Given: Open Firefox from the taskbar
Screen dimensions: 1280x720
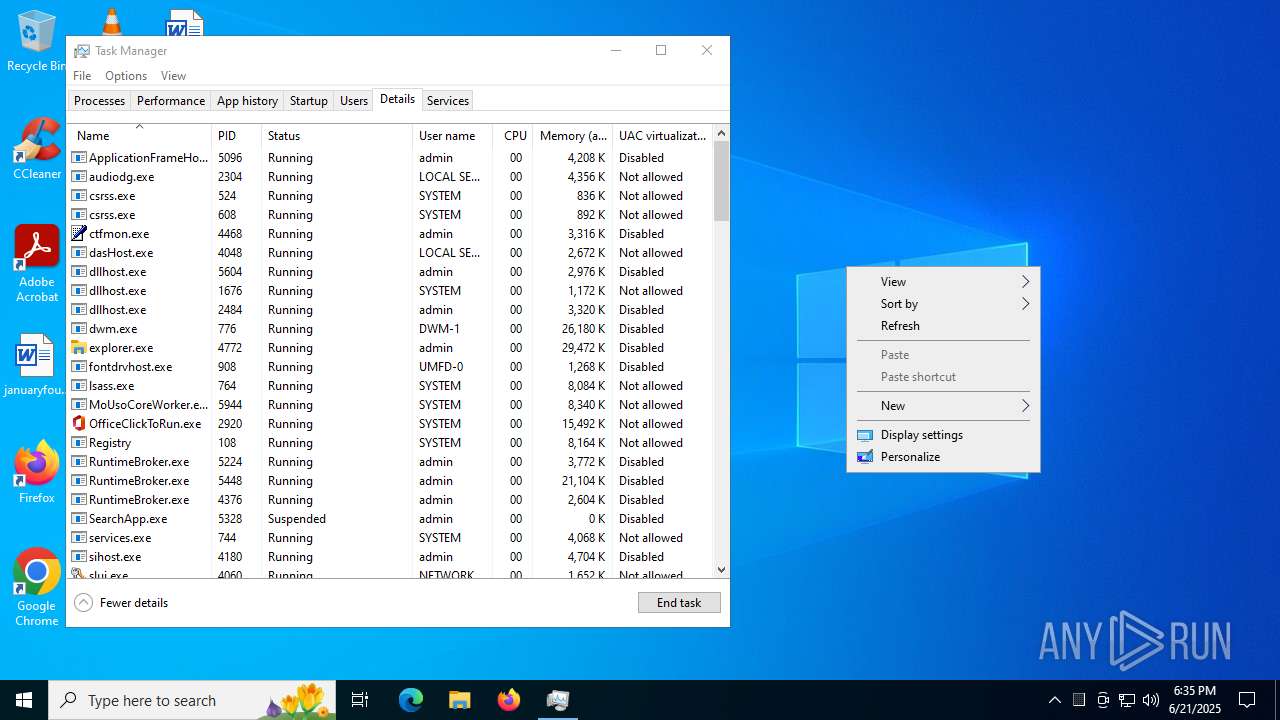Looking at the screenshot, I should click(x=508, y=700).
